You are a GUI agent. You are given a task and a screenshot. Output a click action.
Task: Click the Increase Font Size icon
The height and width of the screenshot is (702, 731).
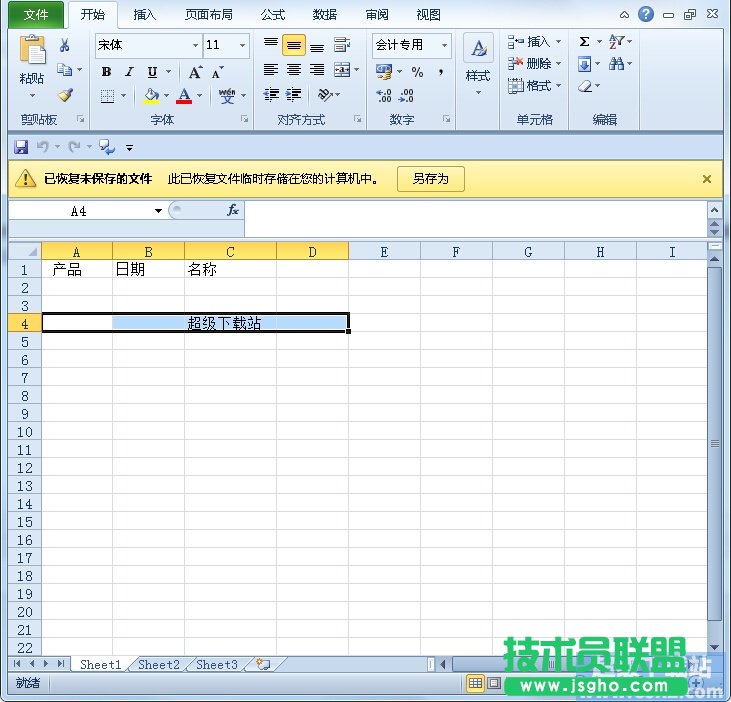point(196,72)
